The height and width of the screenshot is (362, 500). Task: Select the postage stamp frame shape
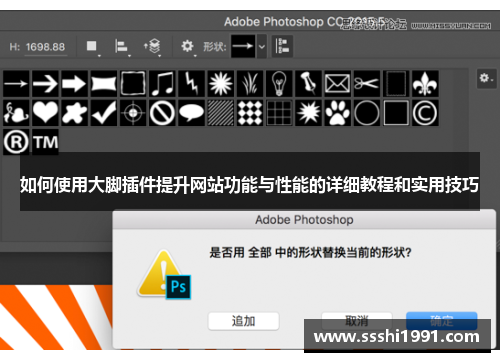pos(396,84)
